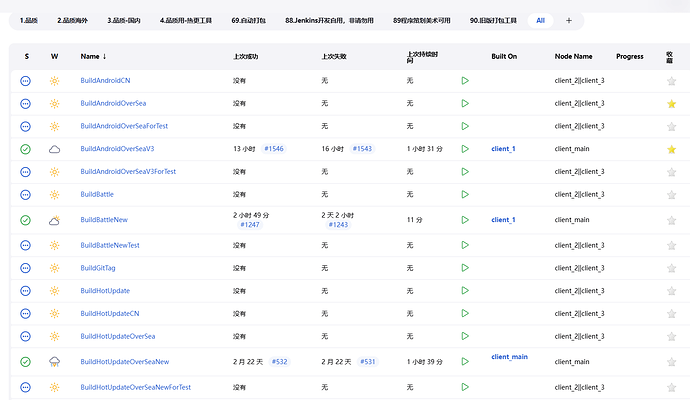Mark BuildBattle as a favorite
The height and width of the screenshot is (400, 690).
[671, 195]
